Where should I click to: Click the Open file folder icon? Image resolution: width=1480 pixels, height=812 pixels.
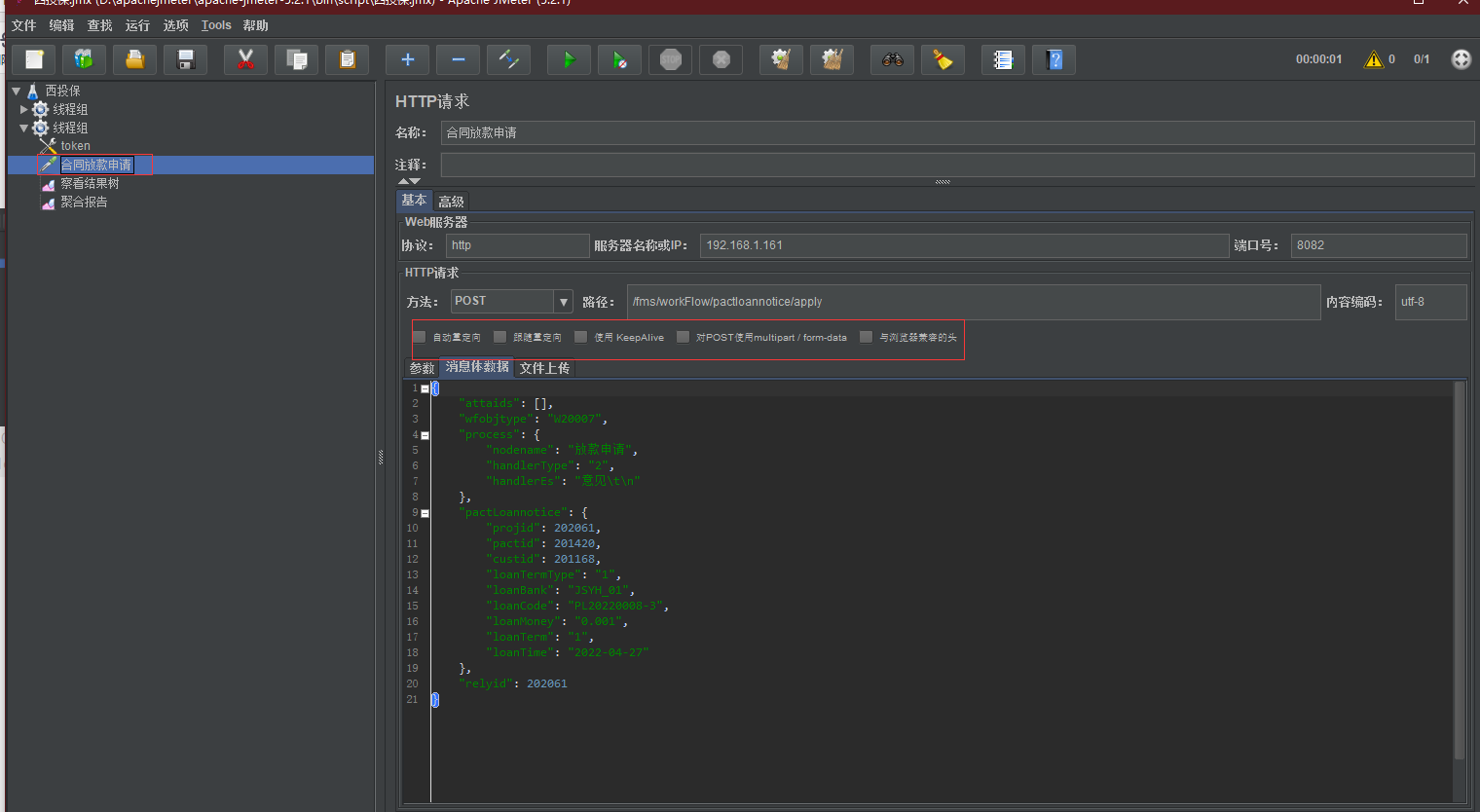point(135,59)
